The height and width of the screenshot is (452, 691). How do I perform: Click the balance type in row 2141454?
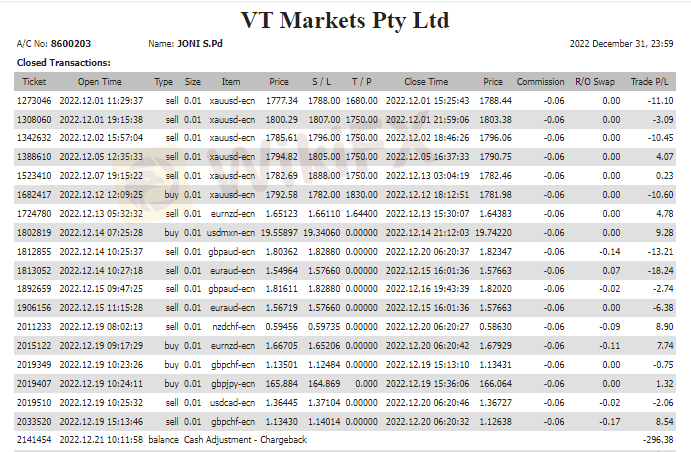click(163, 439)
